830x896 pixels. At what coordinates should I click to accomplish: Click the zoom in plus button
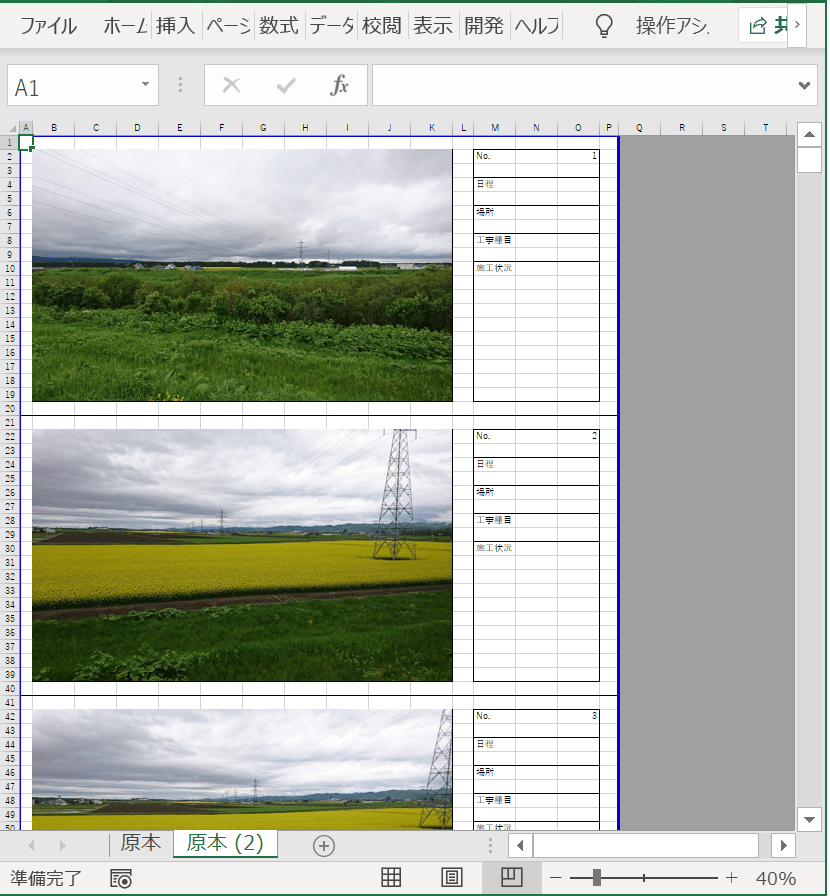pyautogui.click(x=731, y=878)
